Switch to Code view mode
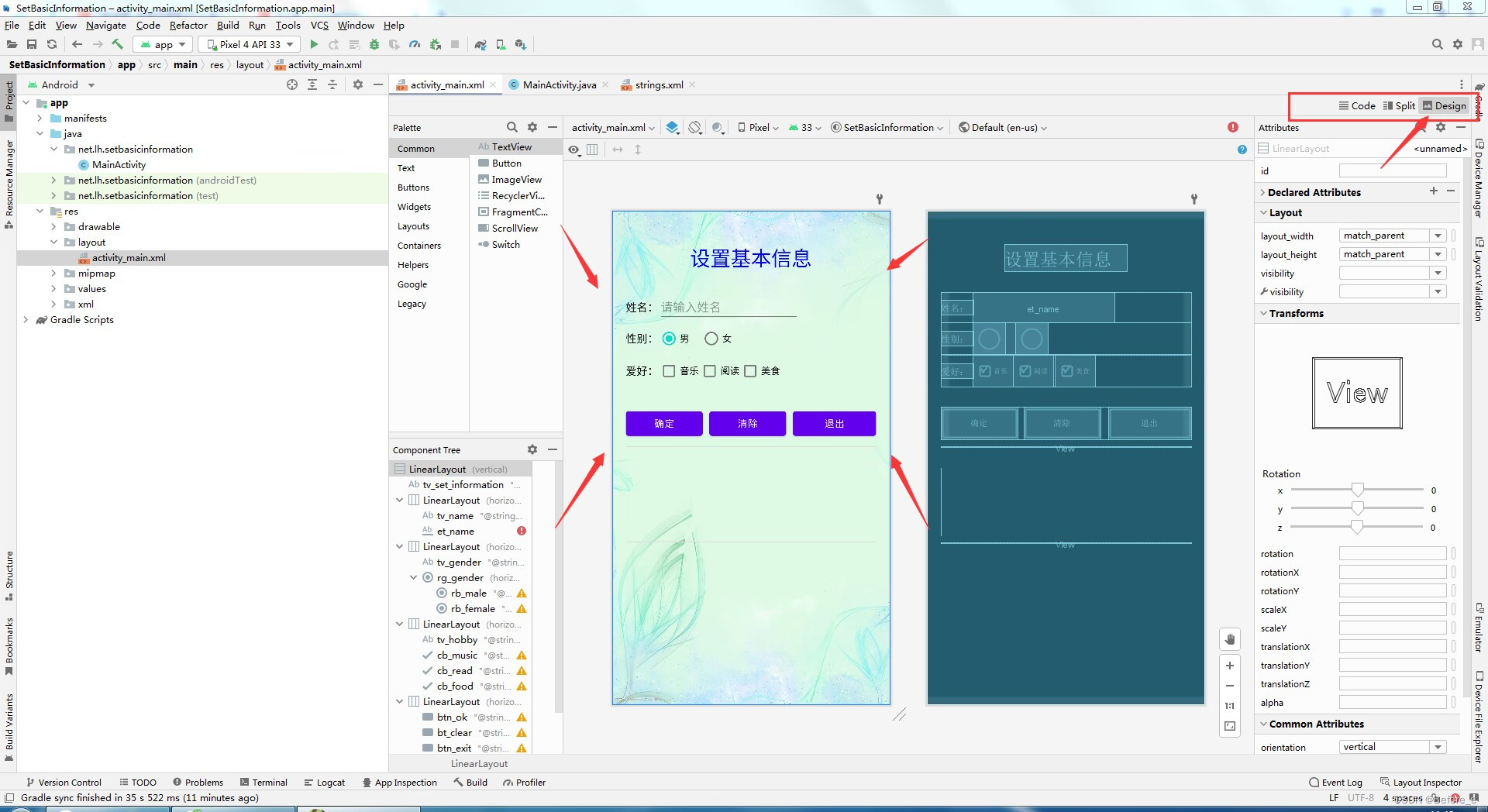Viewport: 1488px width, 812px height. [x=1357, y=106]
